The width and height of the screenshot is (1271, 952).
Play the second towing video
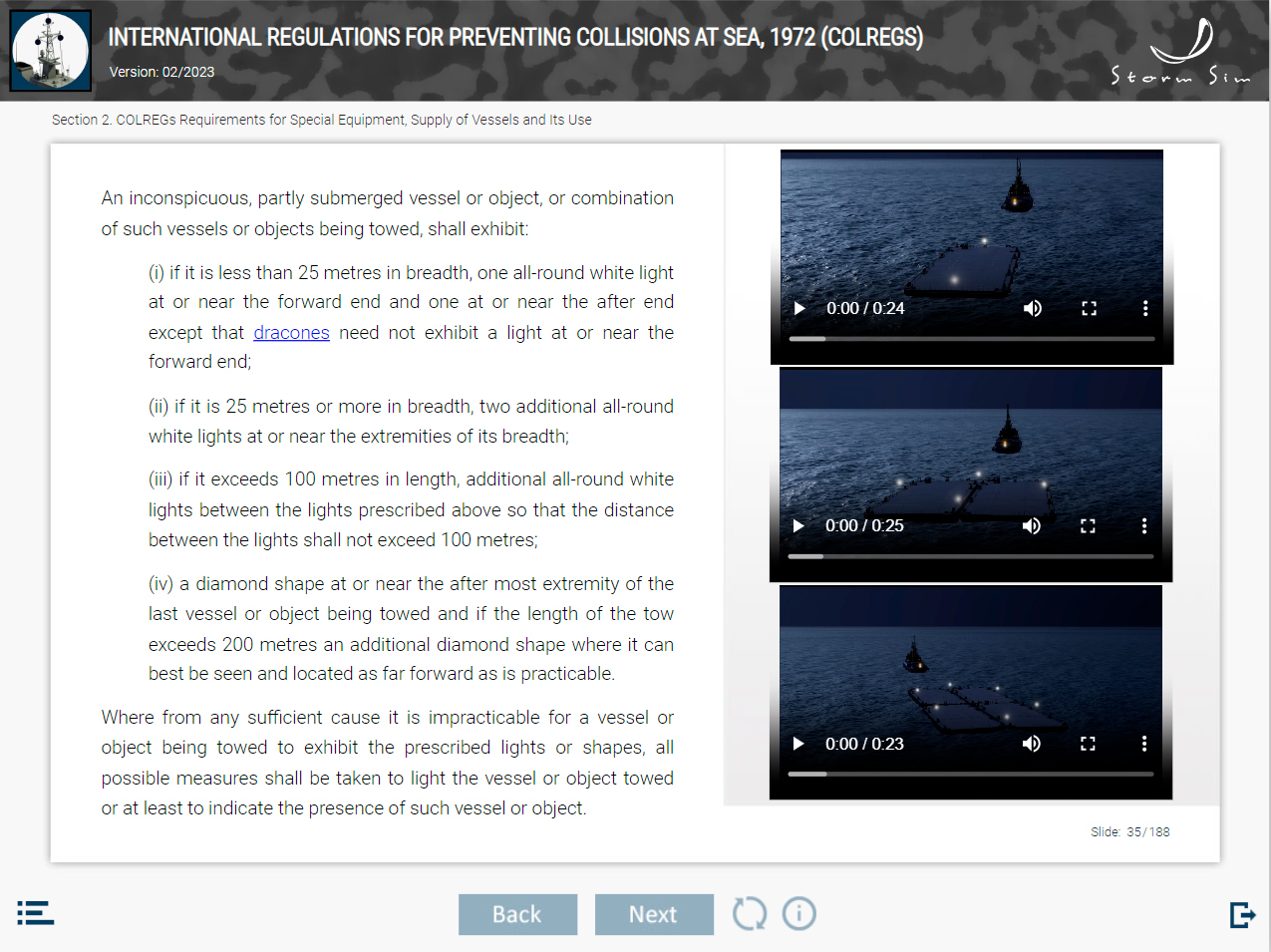pos(798,525)
